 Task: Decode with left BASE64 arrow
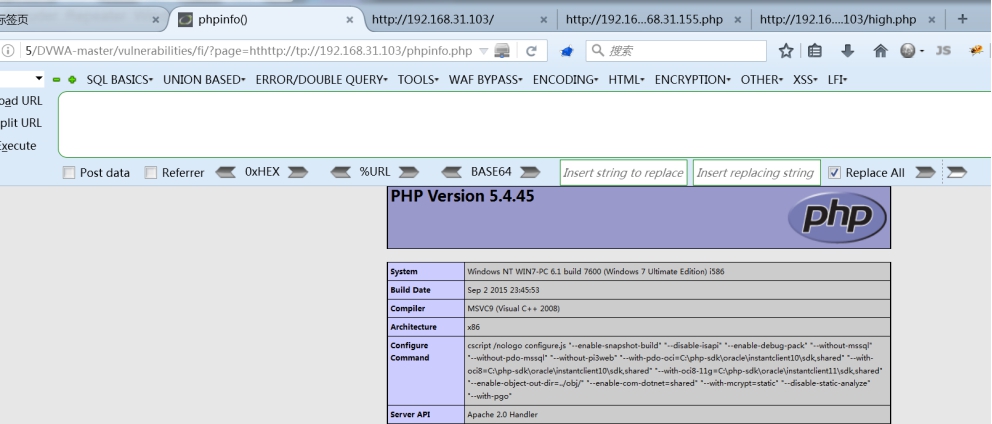pyautogui.click(x=452, y=172)
